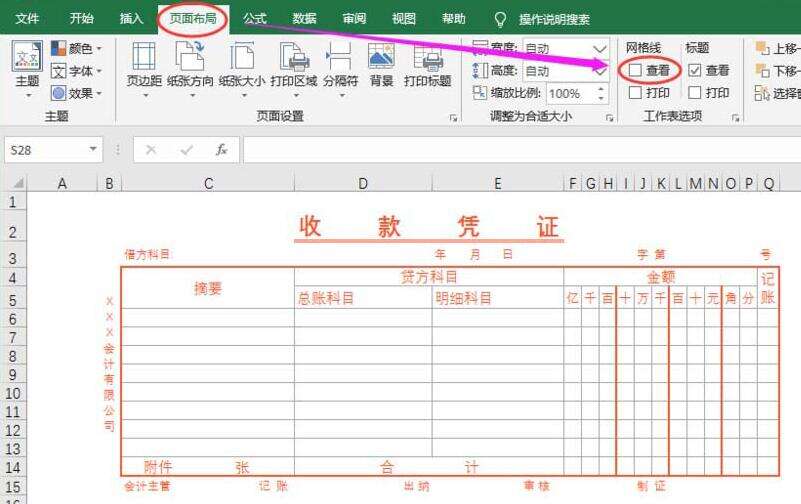Select the 页面布局 page layout tab
801x504 pixels.
click(193, 19)
